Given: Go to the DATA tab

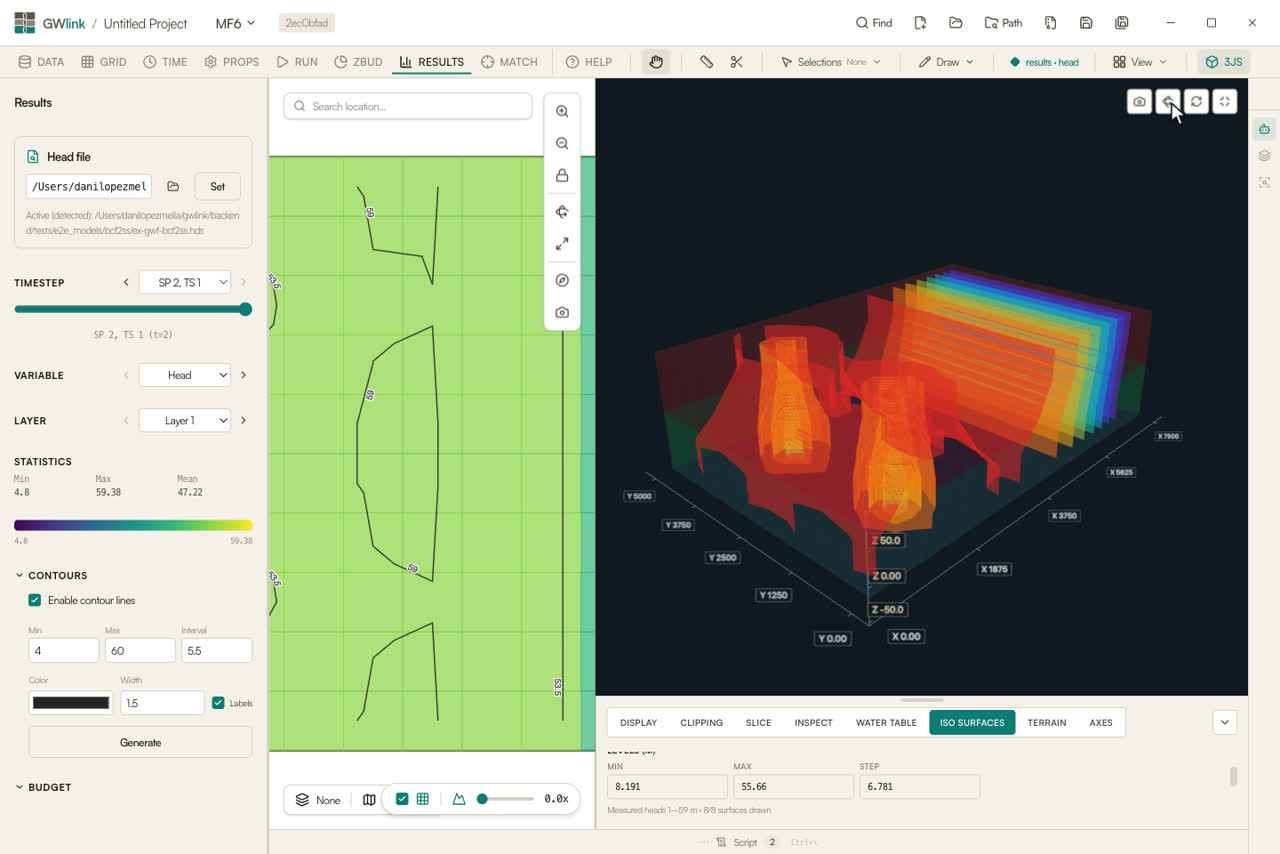Looking at the screenshot, I should coord(41,62).
